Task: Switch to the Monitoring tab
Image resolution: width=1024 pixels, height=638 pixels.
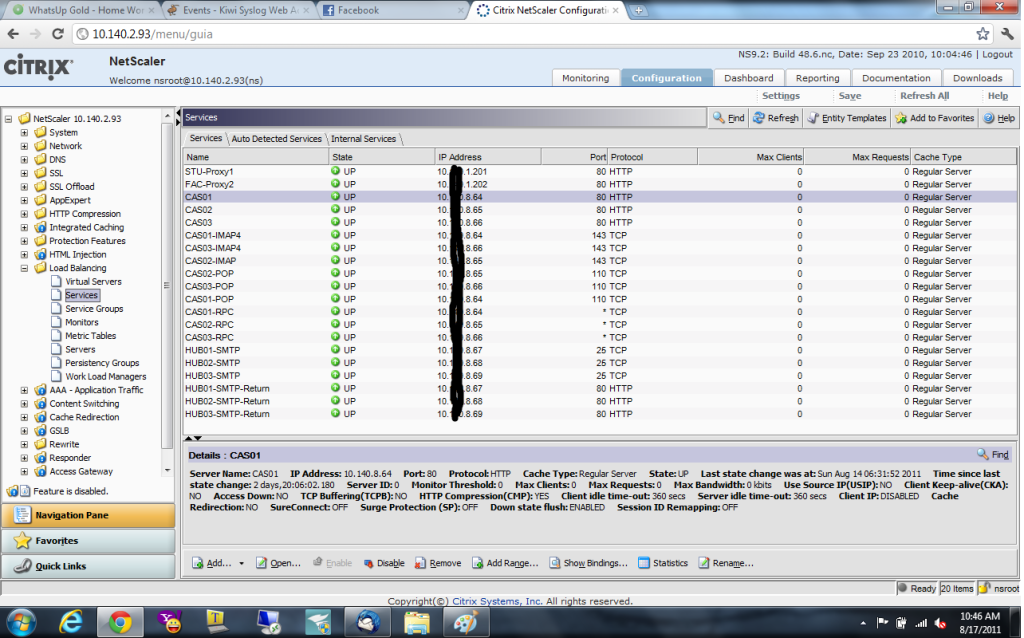Action: pyautogui.click(x=586, y=78)
